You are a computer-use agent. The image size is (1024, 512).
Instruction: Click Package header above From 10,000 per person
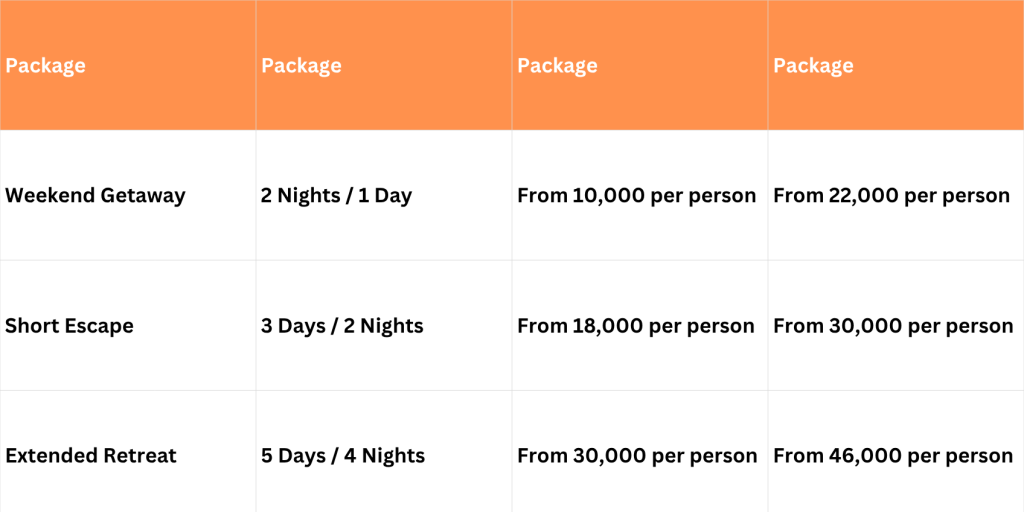[x=557, y=66]
